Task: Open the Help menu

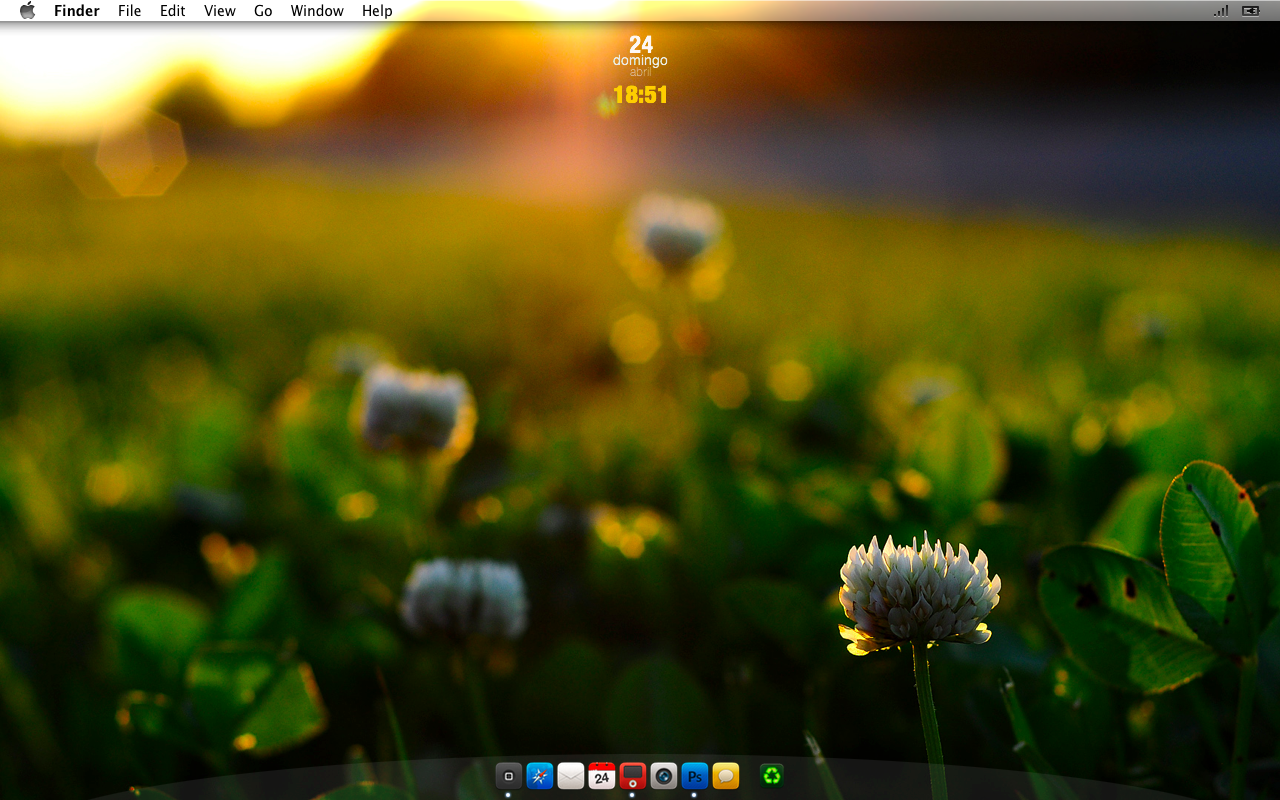Action: coord(377,11)
